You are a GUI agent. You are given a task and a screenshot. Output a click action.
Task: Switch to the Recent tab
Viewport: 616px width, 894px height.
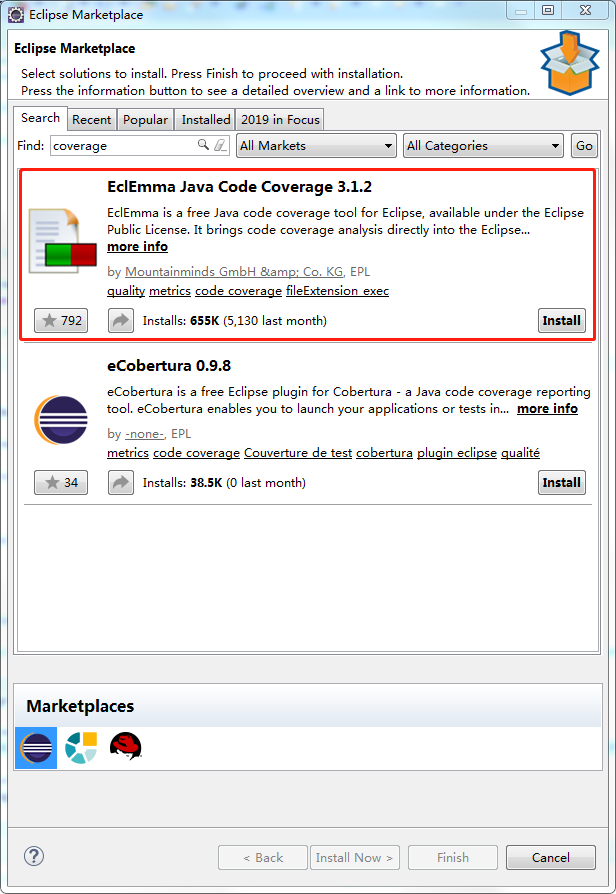point(92,120)
